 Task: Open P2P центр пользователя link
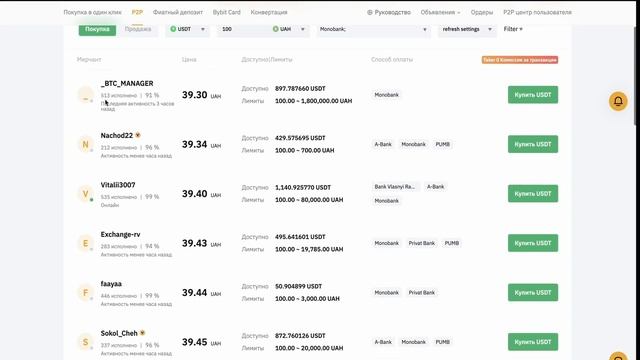(537, 12)
